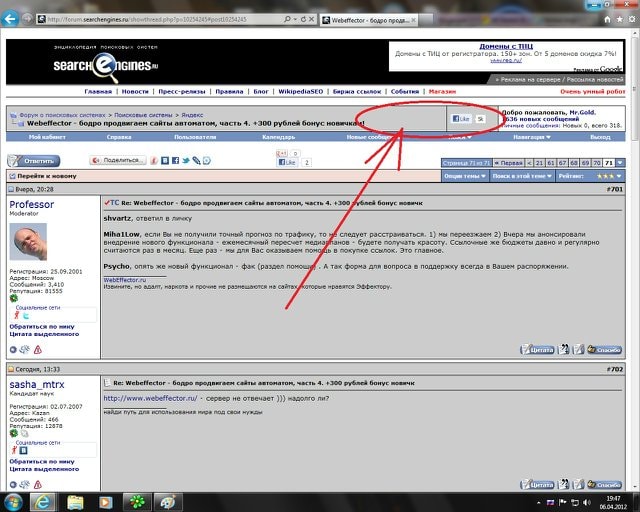Expand Рейтинг dropdown

click(x=590, y=176)
